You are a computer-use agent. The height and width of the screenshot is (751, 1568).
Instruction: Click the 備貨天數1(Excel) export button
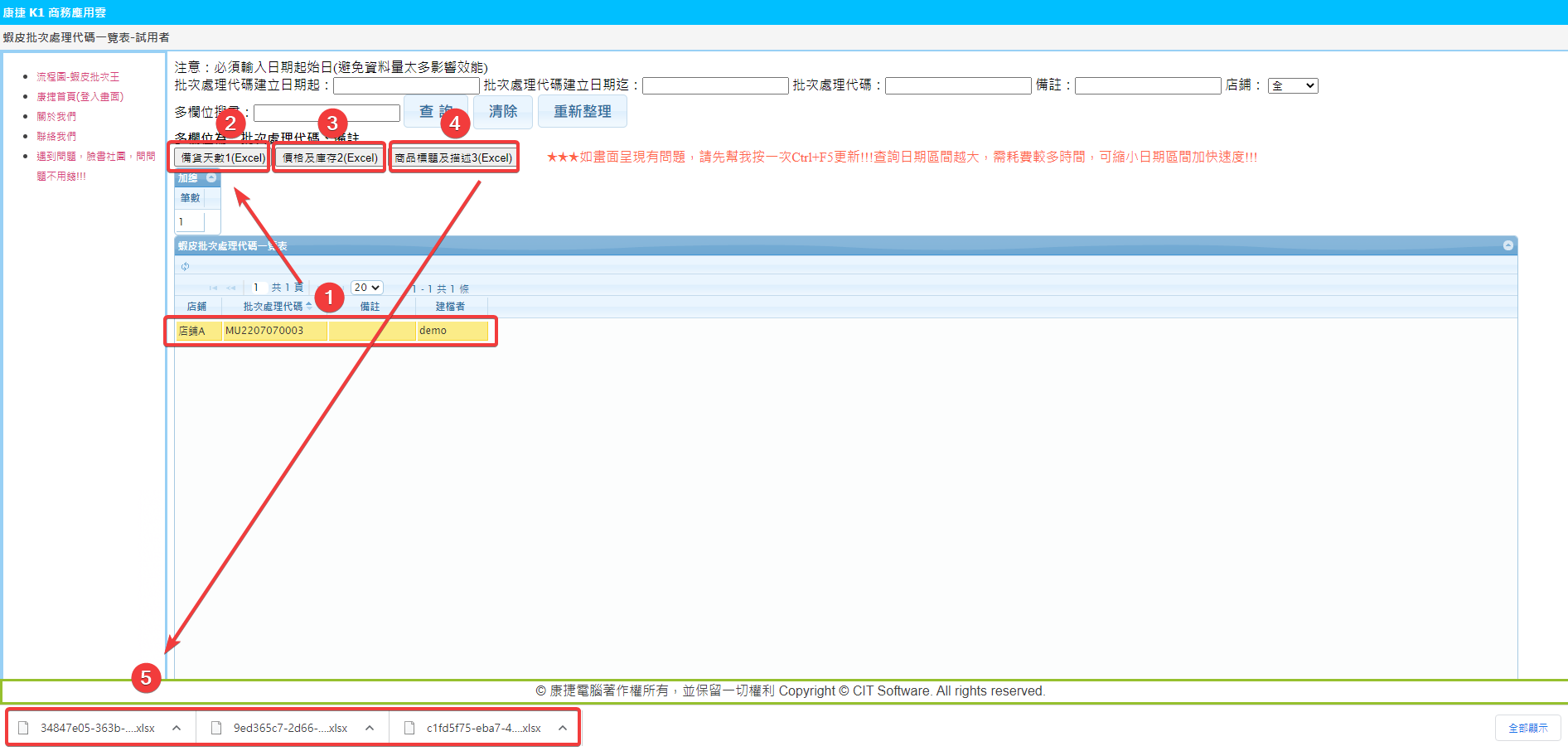[x=222, y=157]
